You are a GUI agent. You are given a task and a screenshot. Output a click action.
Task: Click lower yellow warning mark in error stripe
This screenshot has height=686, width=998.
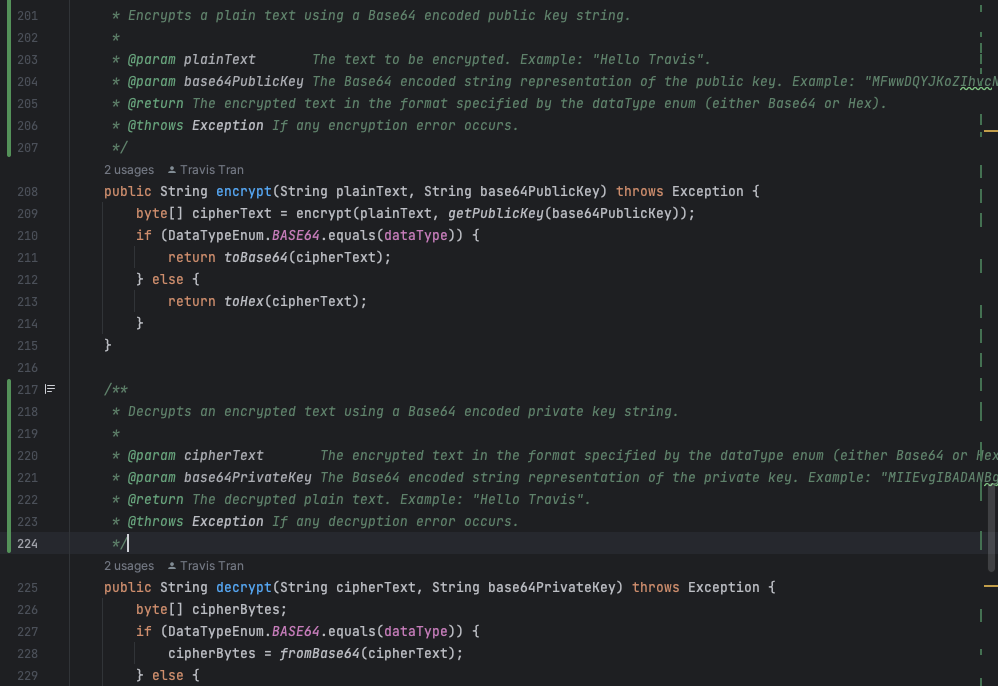(991, 584)
